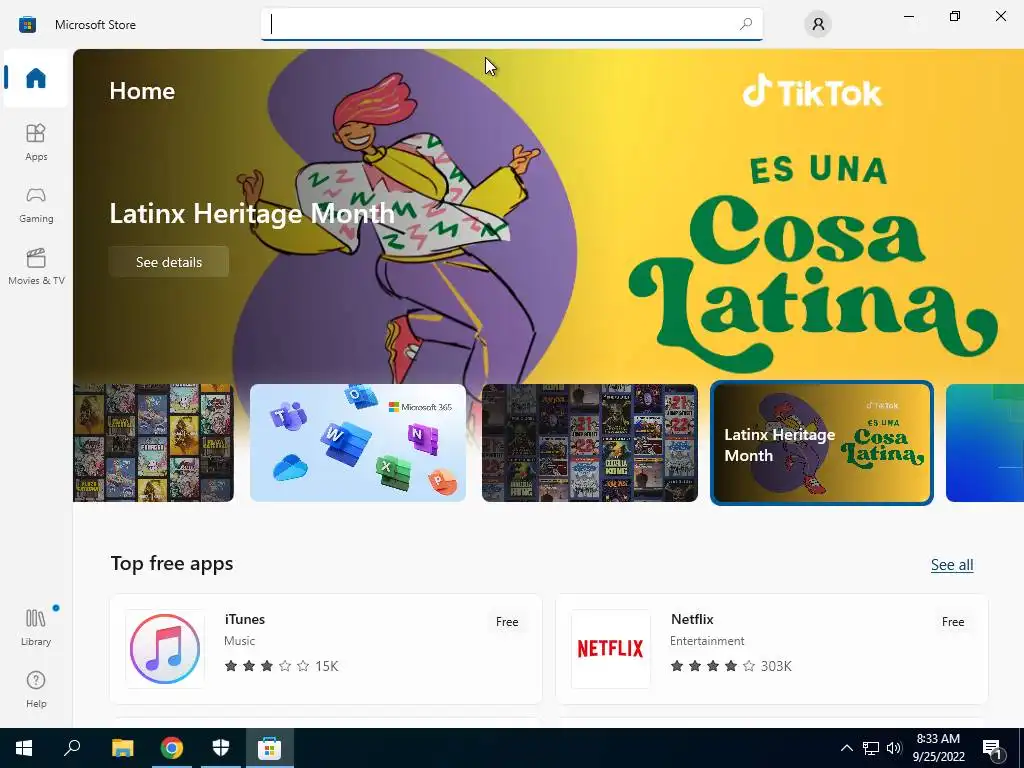Click the iTunes app title

245,619
